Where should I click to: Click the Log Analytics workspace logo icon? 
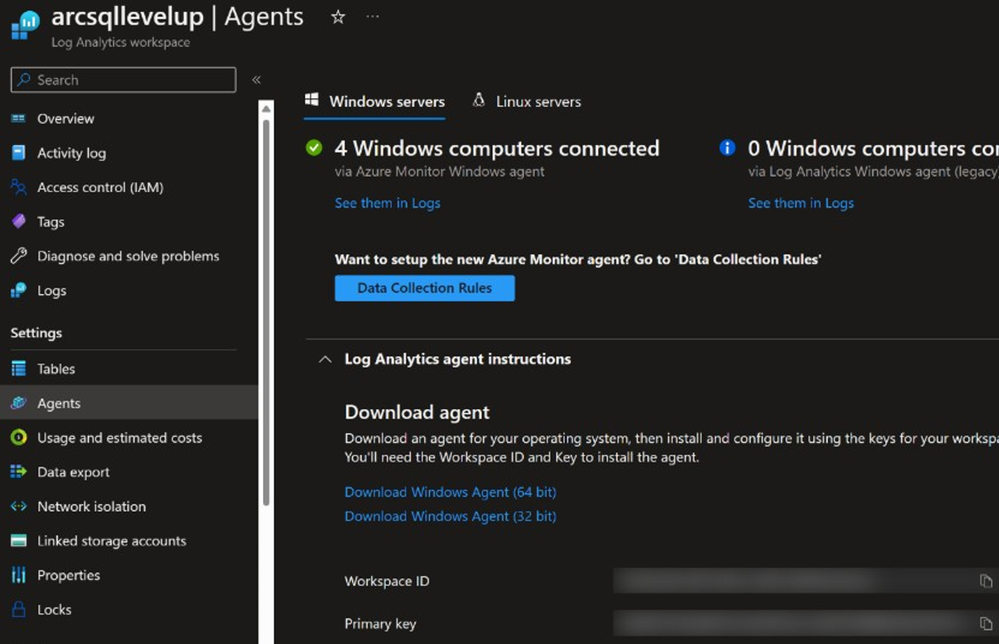point(25,25)
